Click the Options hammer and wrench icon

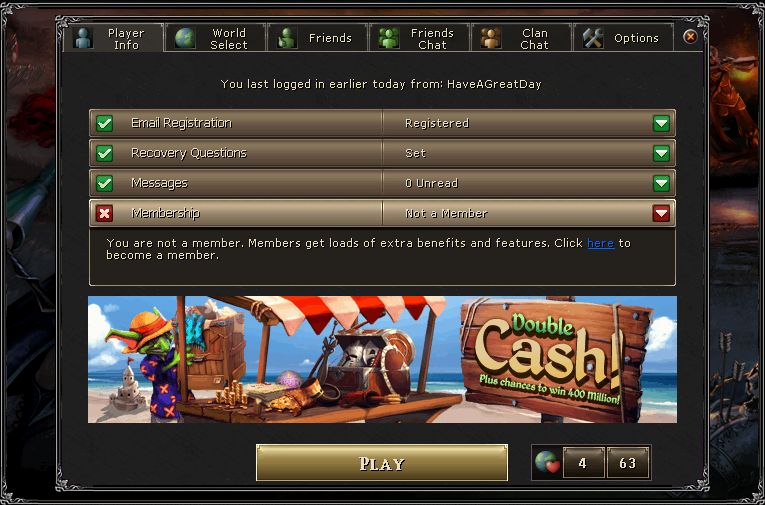593,38
